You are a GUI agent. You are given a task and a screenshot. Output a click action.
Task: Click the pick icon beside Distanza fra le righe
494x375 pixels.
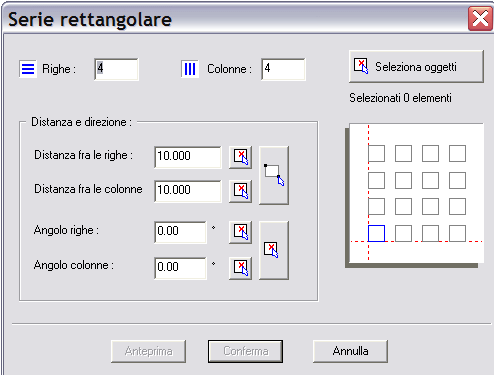point(240,157)
